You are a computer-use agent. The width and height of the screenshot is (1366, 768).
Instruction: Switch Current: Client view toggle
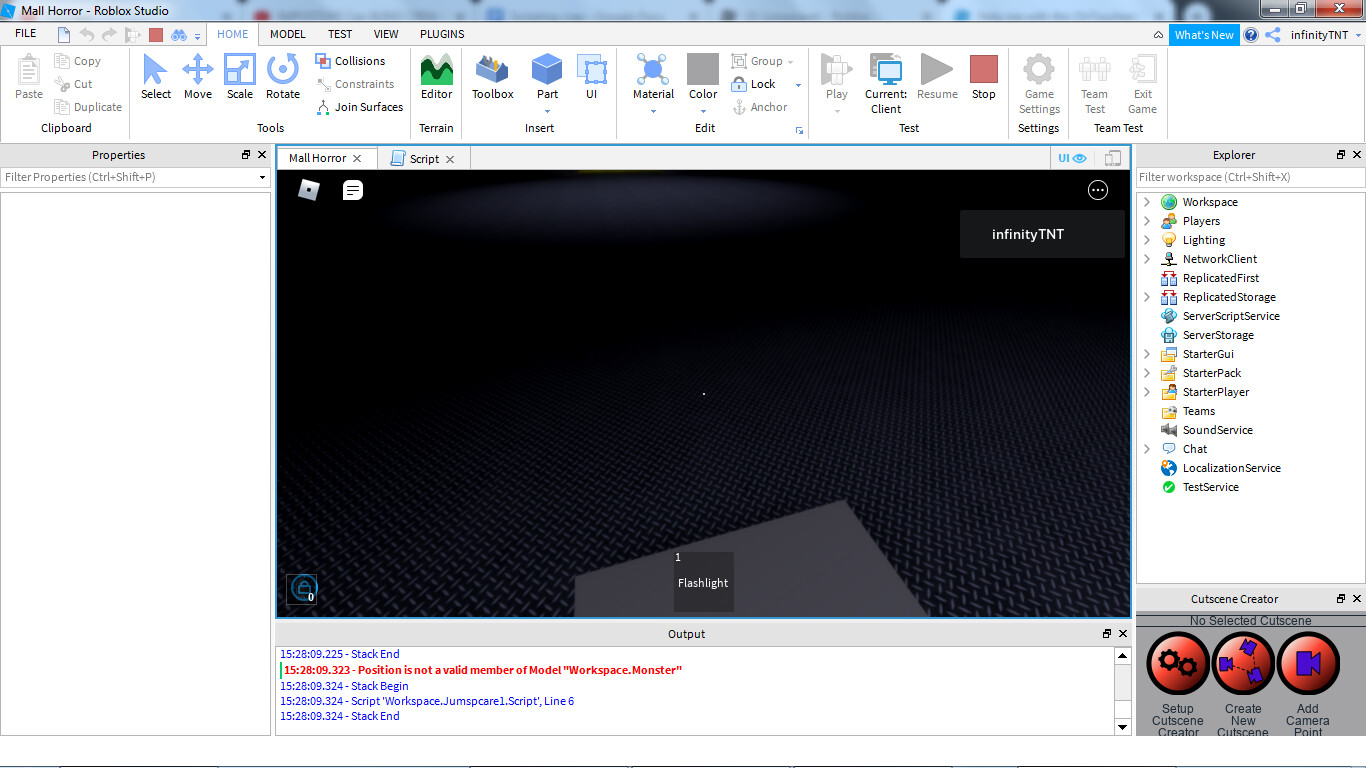click(x=886, y=83)
